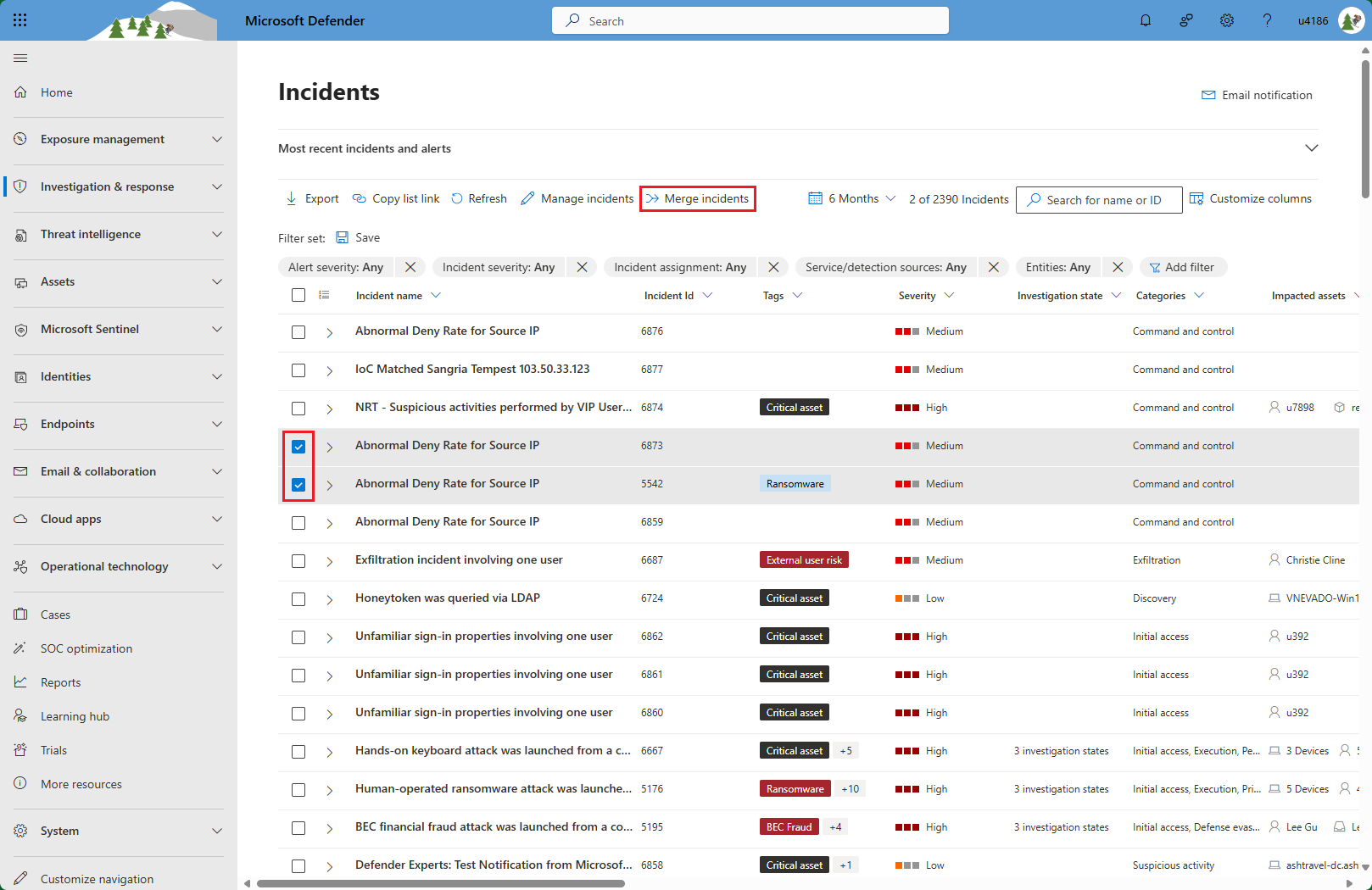
Task: Click the Cases icon in sidebar
Action: click(x=20, y=615)
